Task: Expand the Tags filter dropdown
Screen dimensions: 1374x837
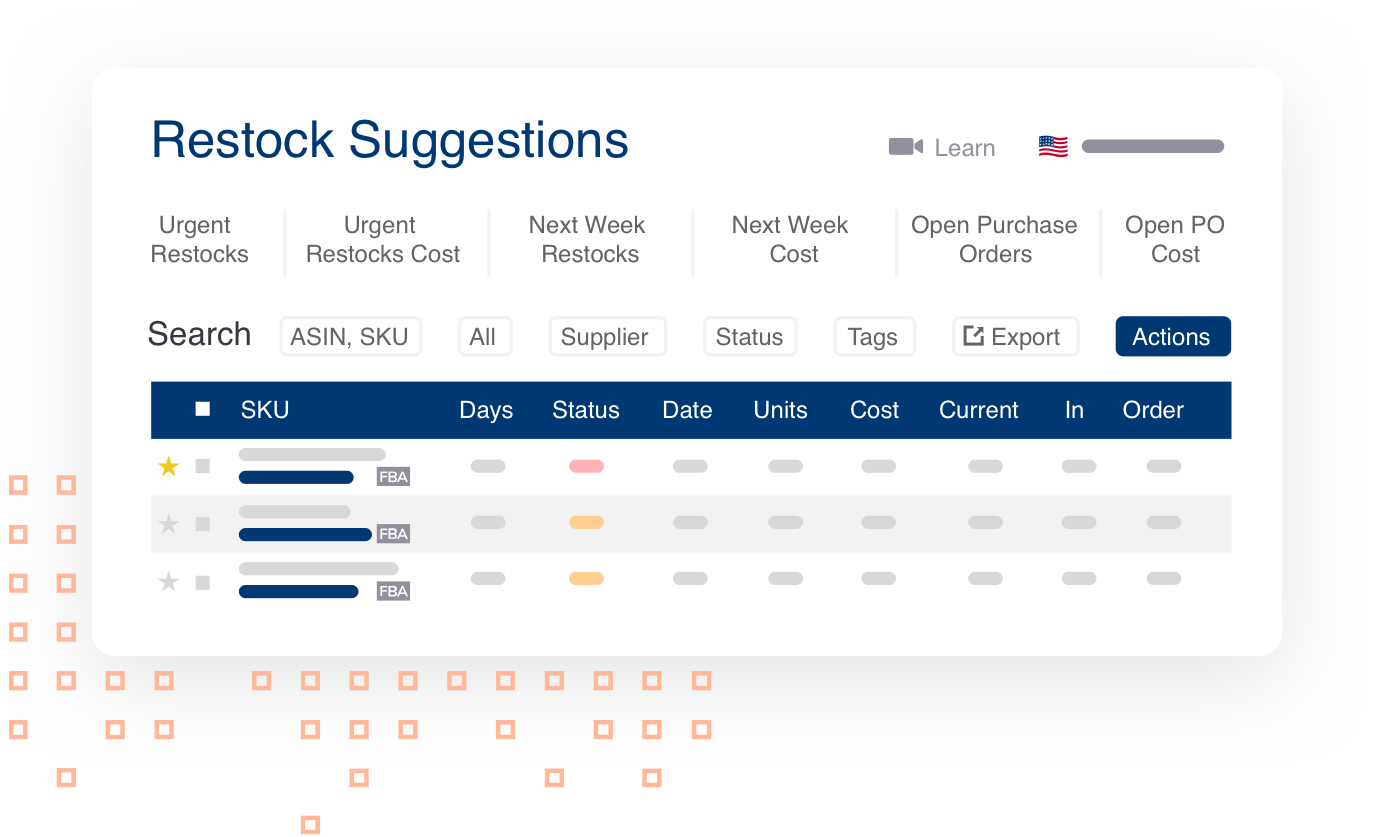Action: point(873,337)
